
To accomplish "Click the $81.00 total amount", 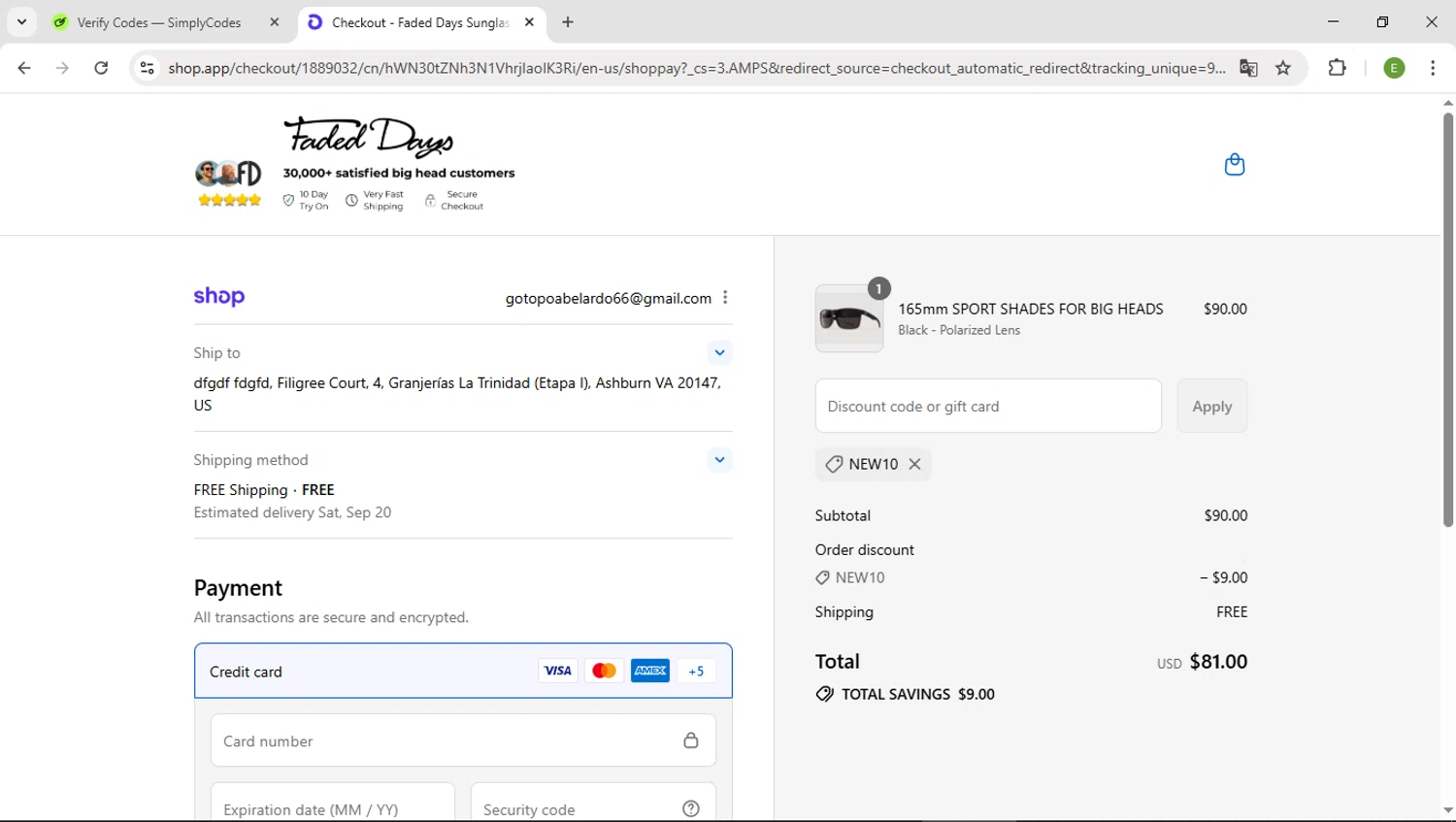I will 1218,662.
